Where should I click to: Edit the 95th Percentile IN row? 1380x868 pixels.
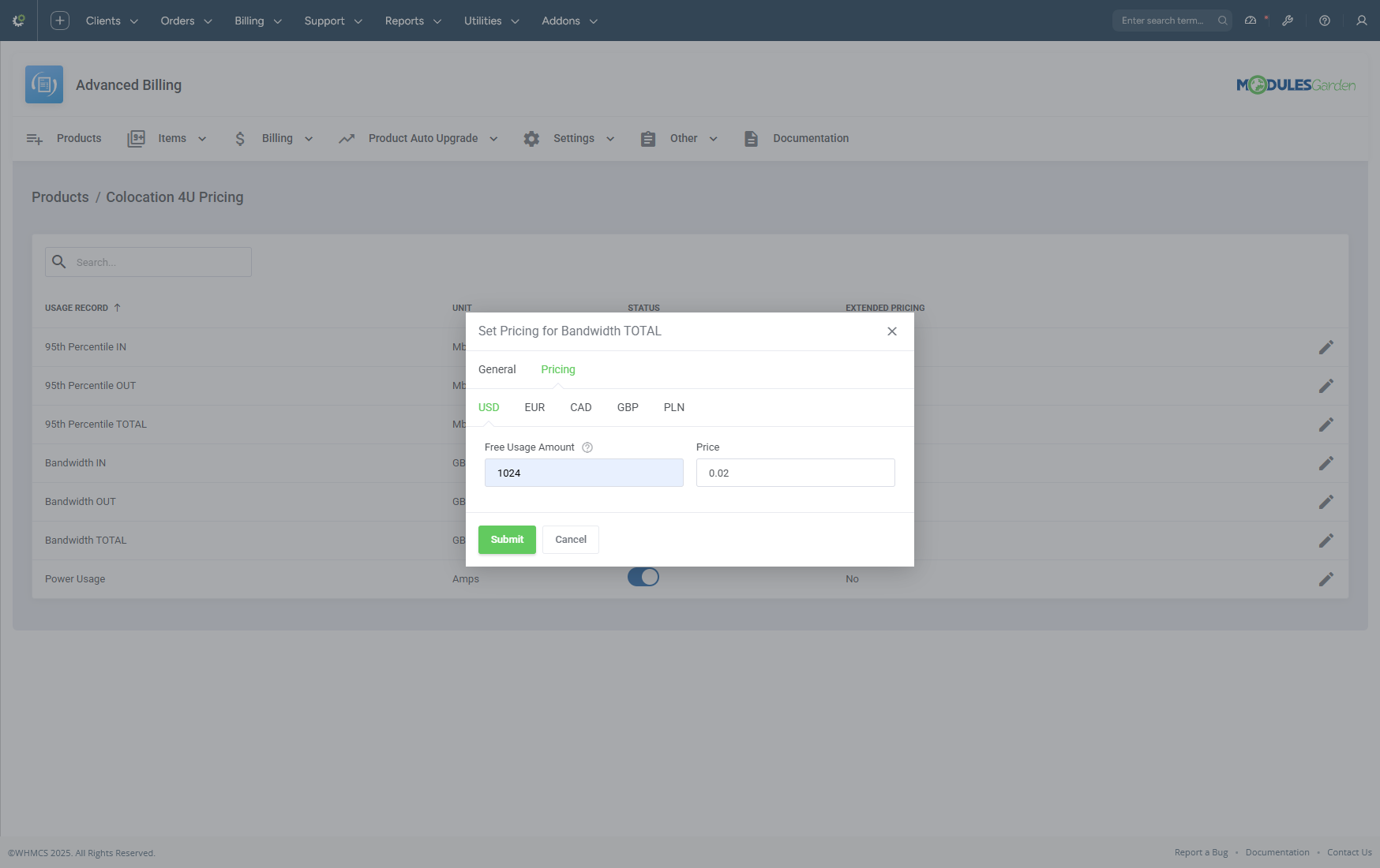pos(1326,347)
